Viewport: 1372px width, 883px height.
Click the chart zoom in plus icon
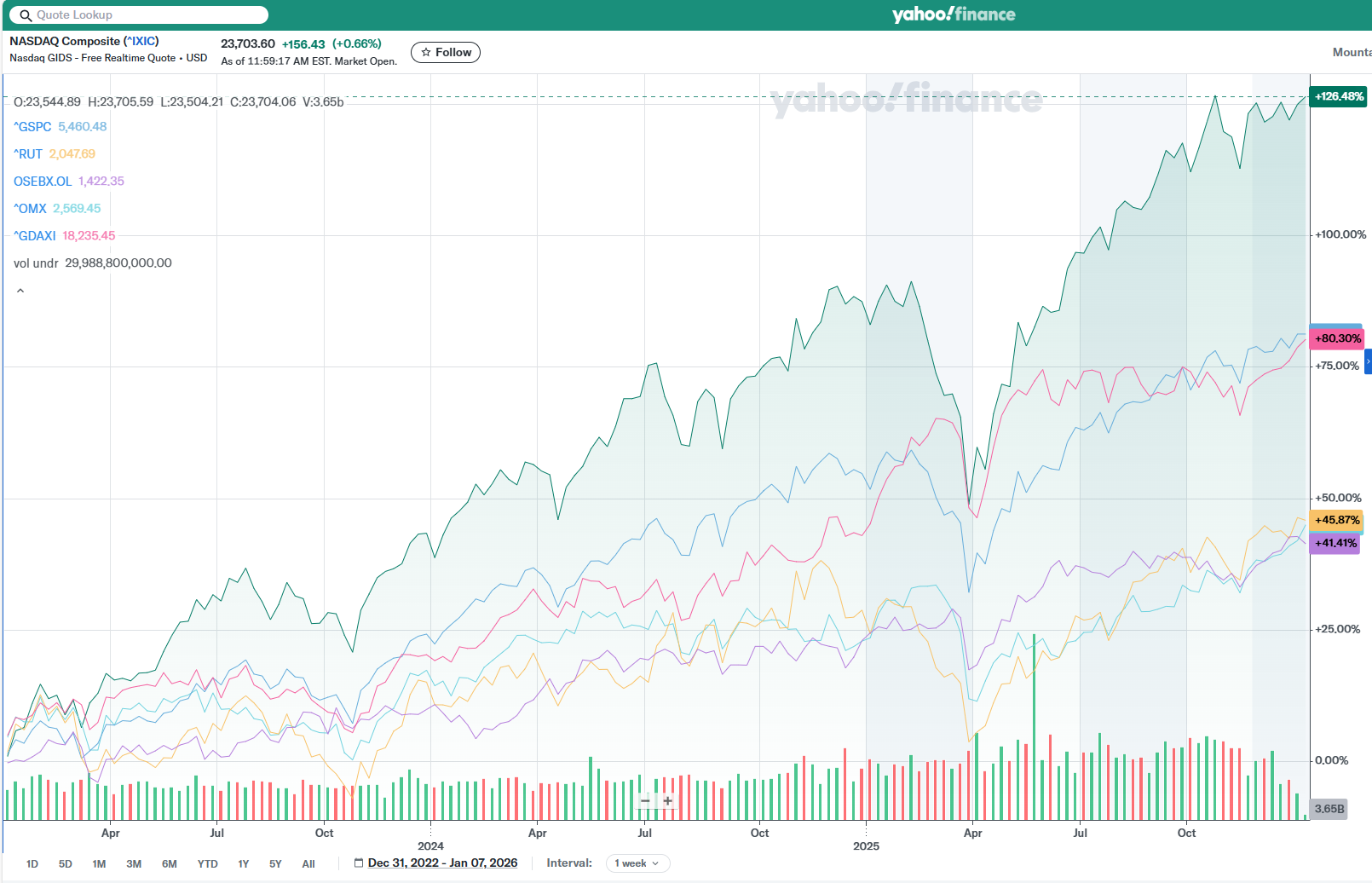coord(668,800)
